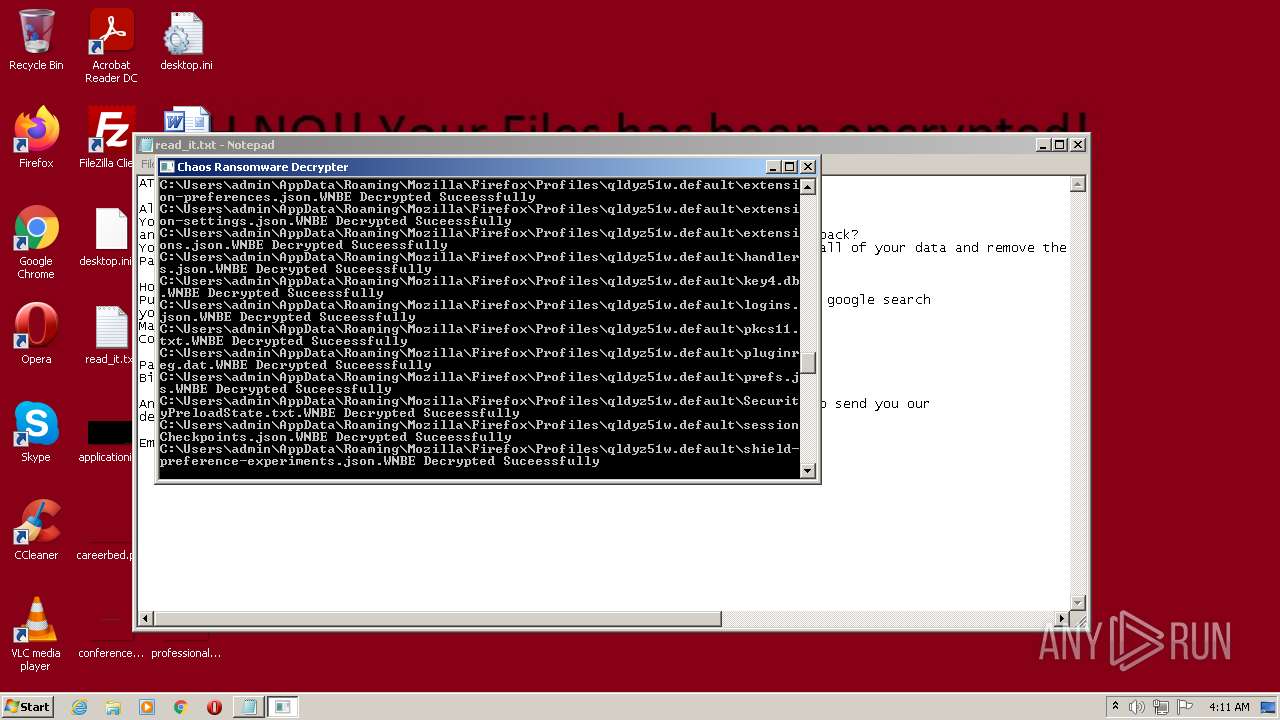Click Notepad horizontal scroll left arrow
The height and width of the screenshot is (720, 1280).
[146, 619]
